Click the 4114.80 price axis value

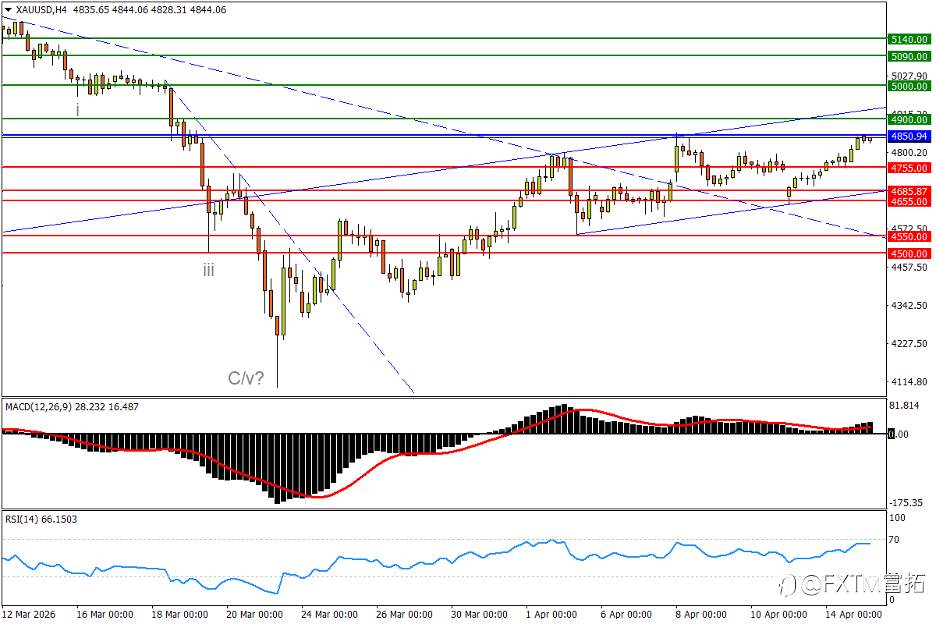pos(909,382)
